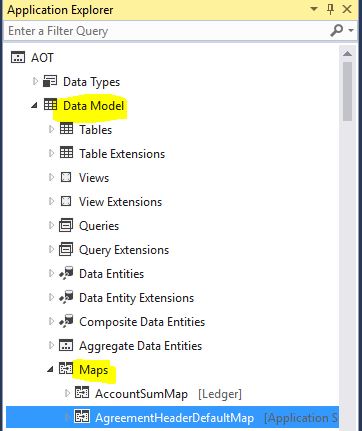Click the AOT root node icon
Image resolution: width=362 pixels, height=431 pixels.
pos(18,57)
